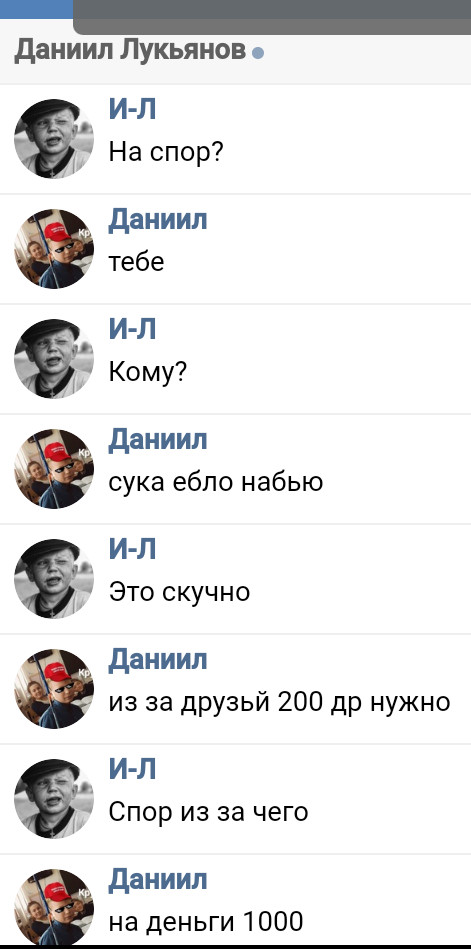Image resolution: width=471 pixels, height=949 pixels.
Task: Open И-Л avatar next to 'Спор из за чего'
Action: click(x=54, y=799)
